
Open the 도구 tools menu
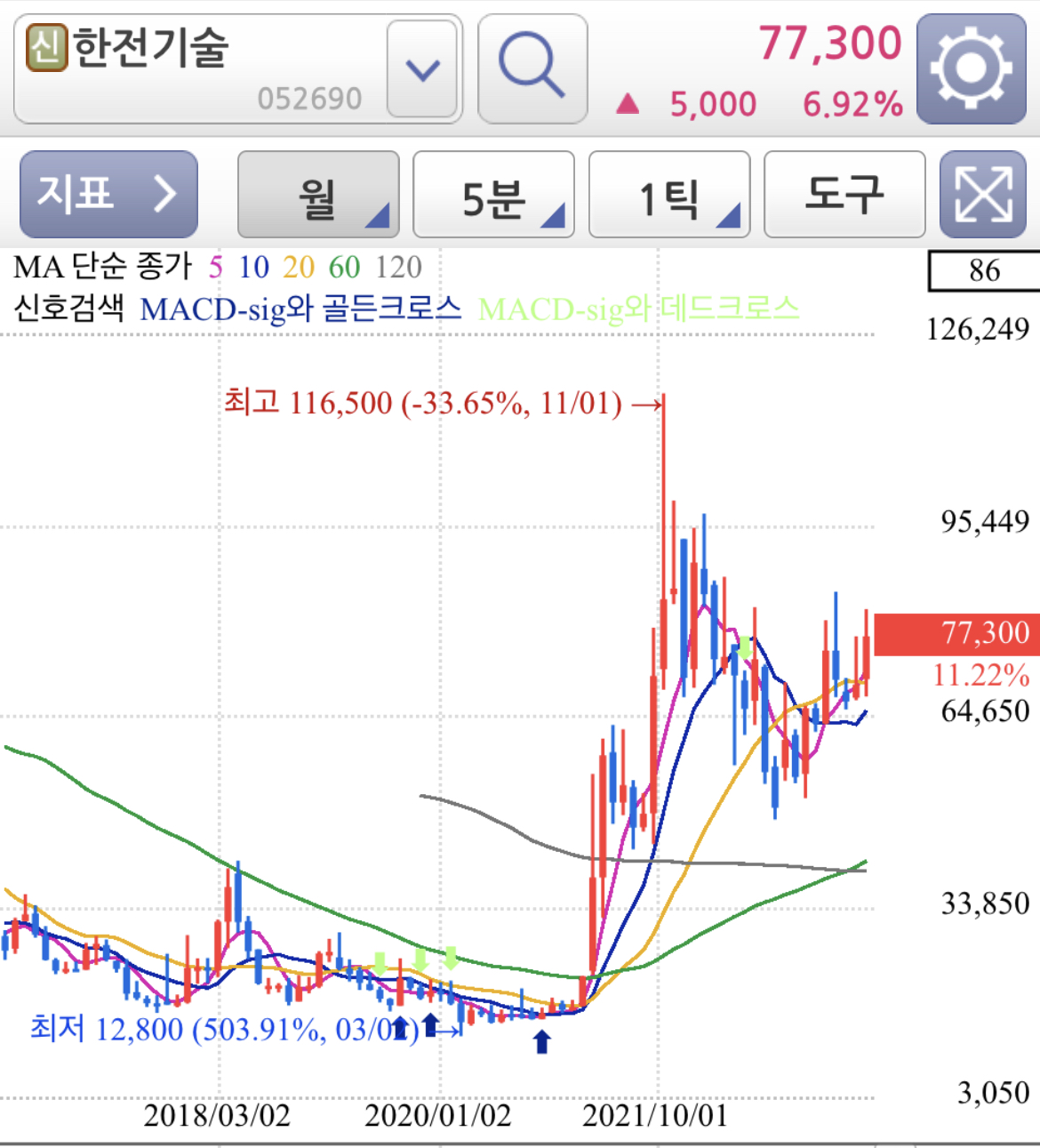[844, 195]
